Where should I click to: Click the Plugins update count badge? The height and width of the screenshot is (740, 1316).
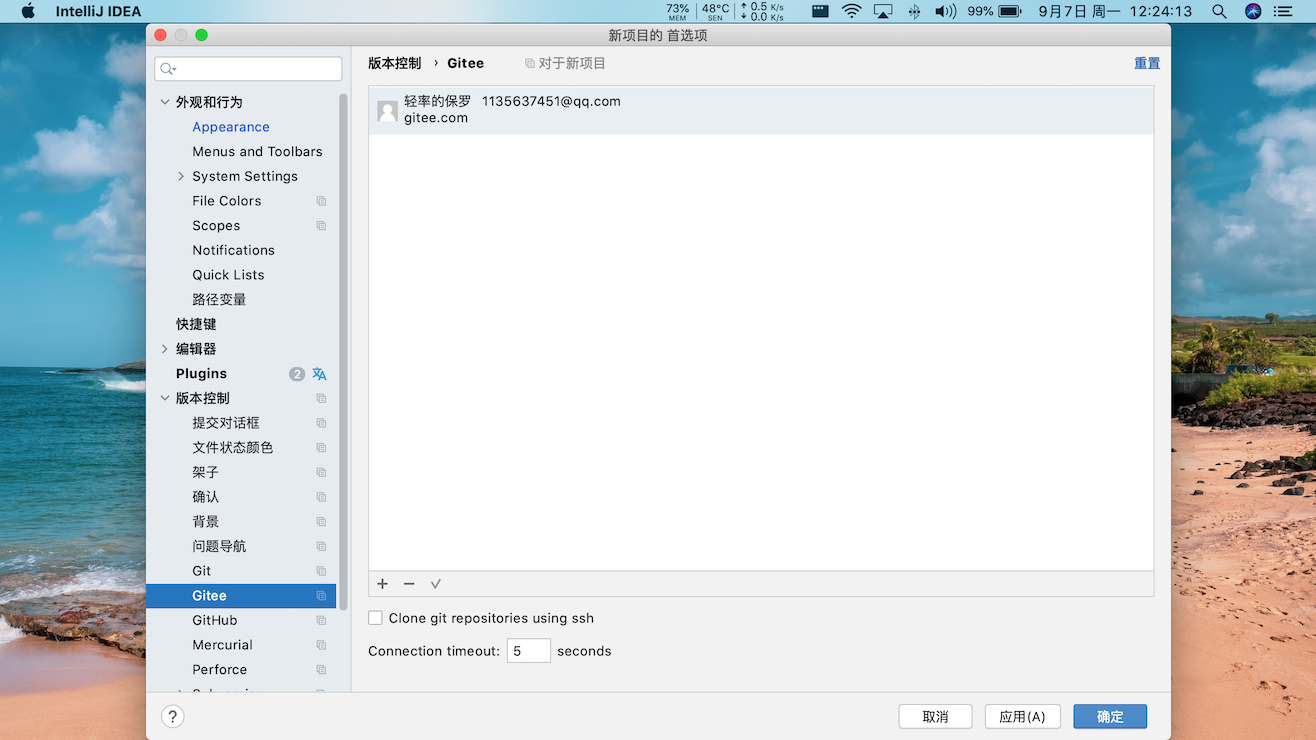297,374
